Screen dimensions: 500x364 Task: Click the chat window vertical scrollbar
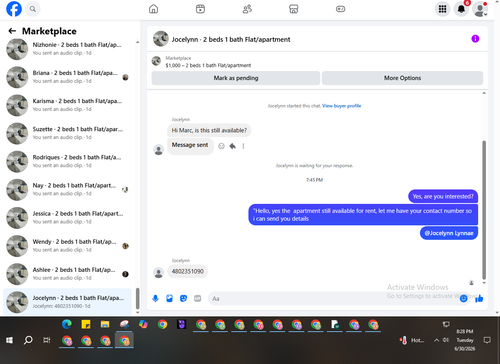[484, 210]
